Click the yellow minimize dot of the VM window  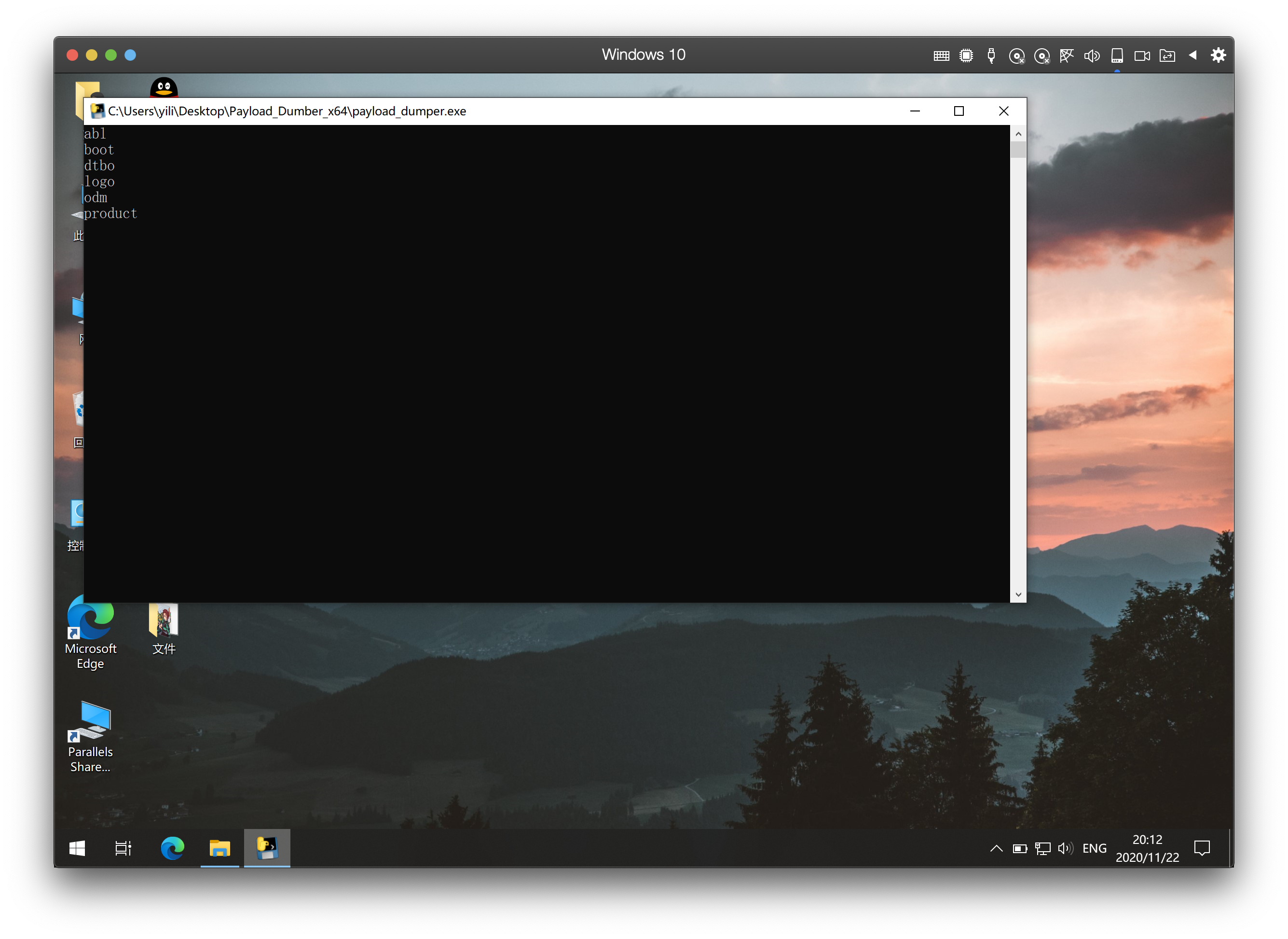pos(92,55)
